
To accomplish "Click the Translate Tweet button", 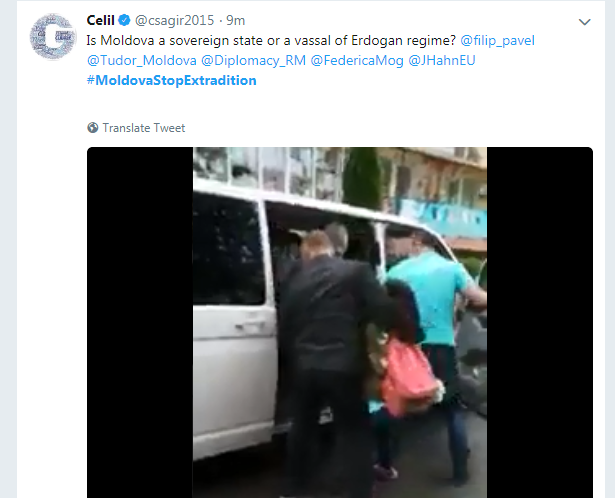I will tap(136, 128).
